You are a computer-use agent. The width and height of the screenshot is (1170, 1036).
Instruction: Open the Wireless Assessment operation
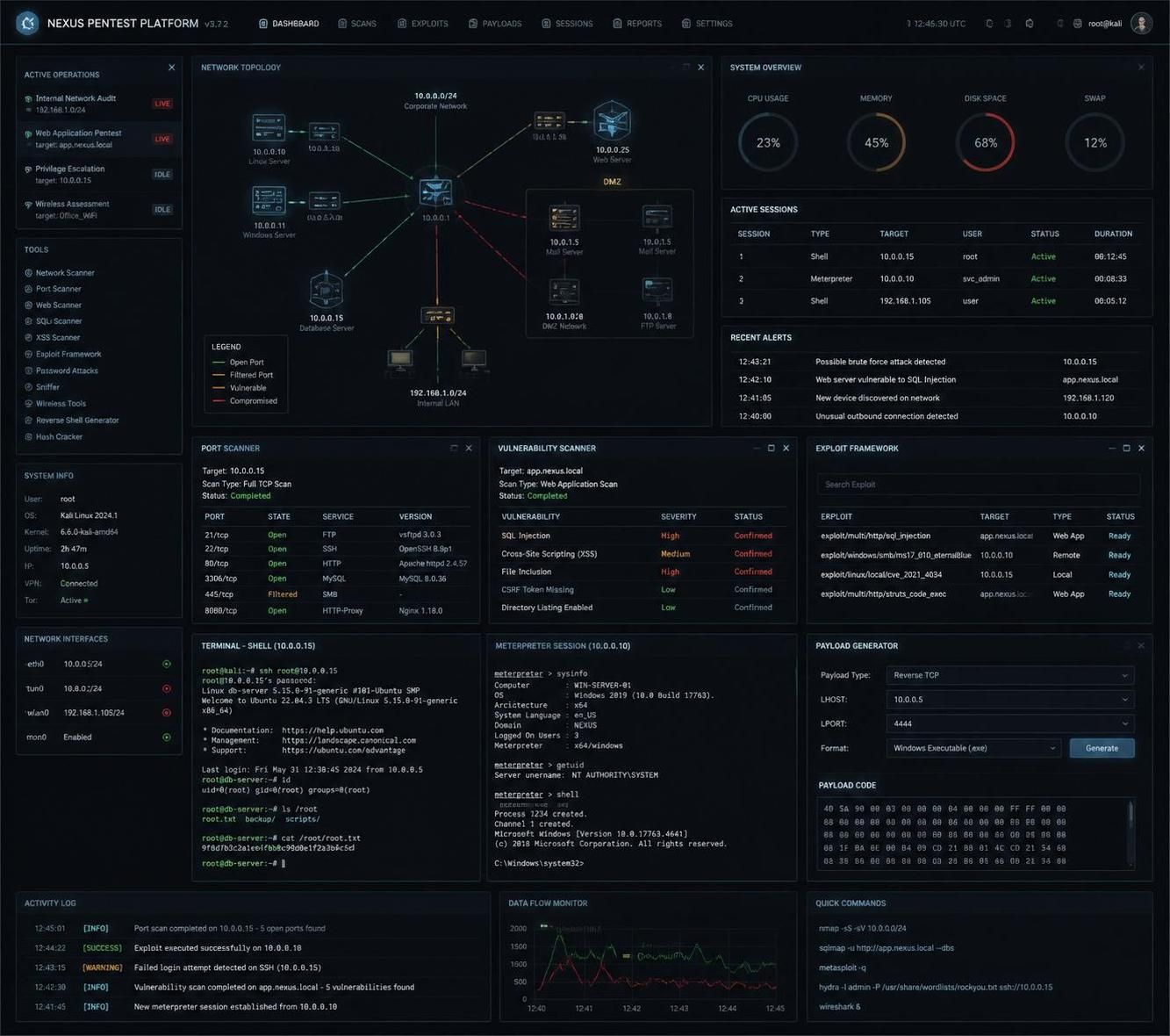point(98,209)
